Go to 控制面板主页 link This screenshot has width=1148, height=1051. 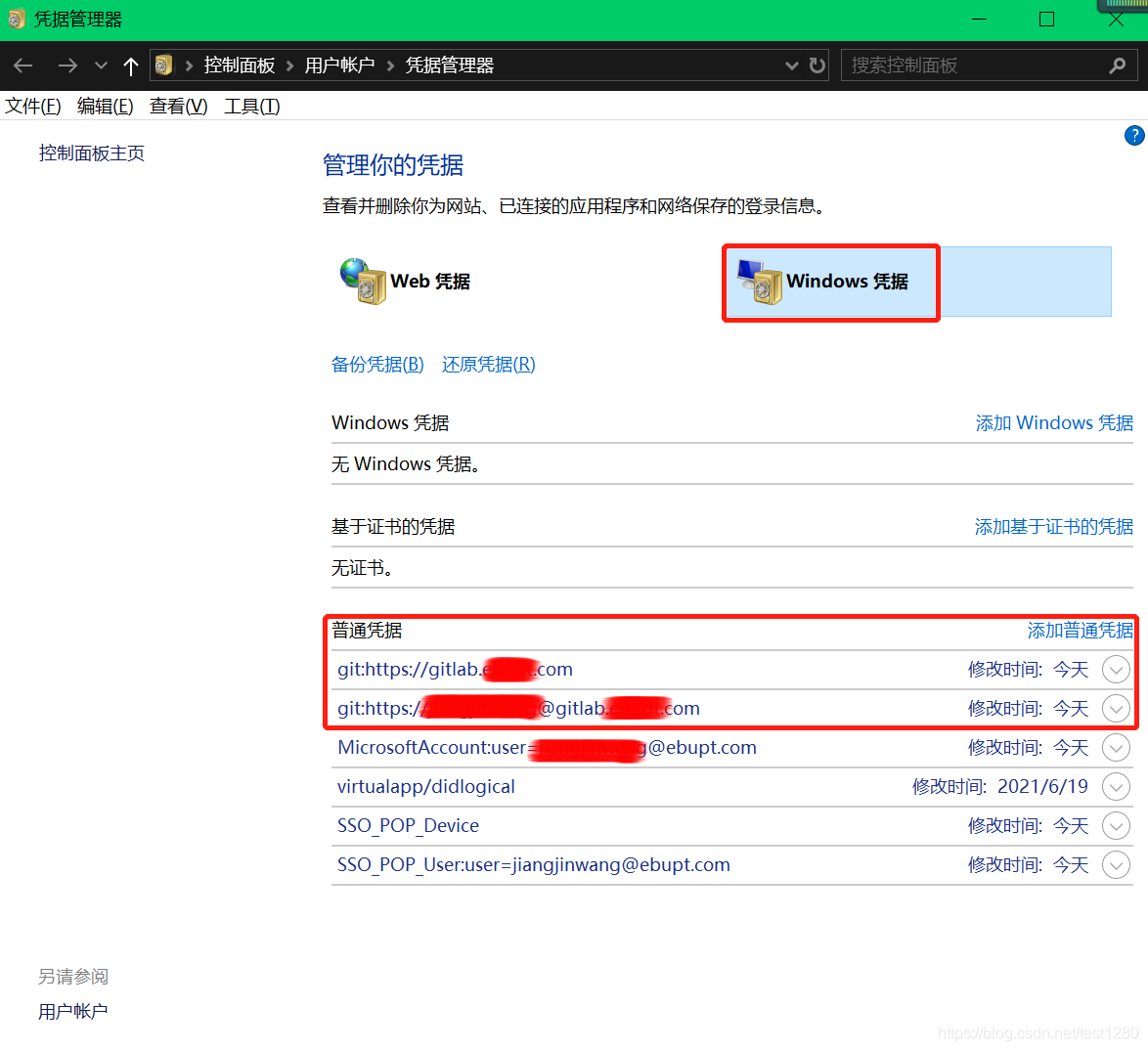pyautogui.click(x=92, y=153)
